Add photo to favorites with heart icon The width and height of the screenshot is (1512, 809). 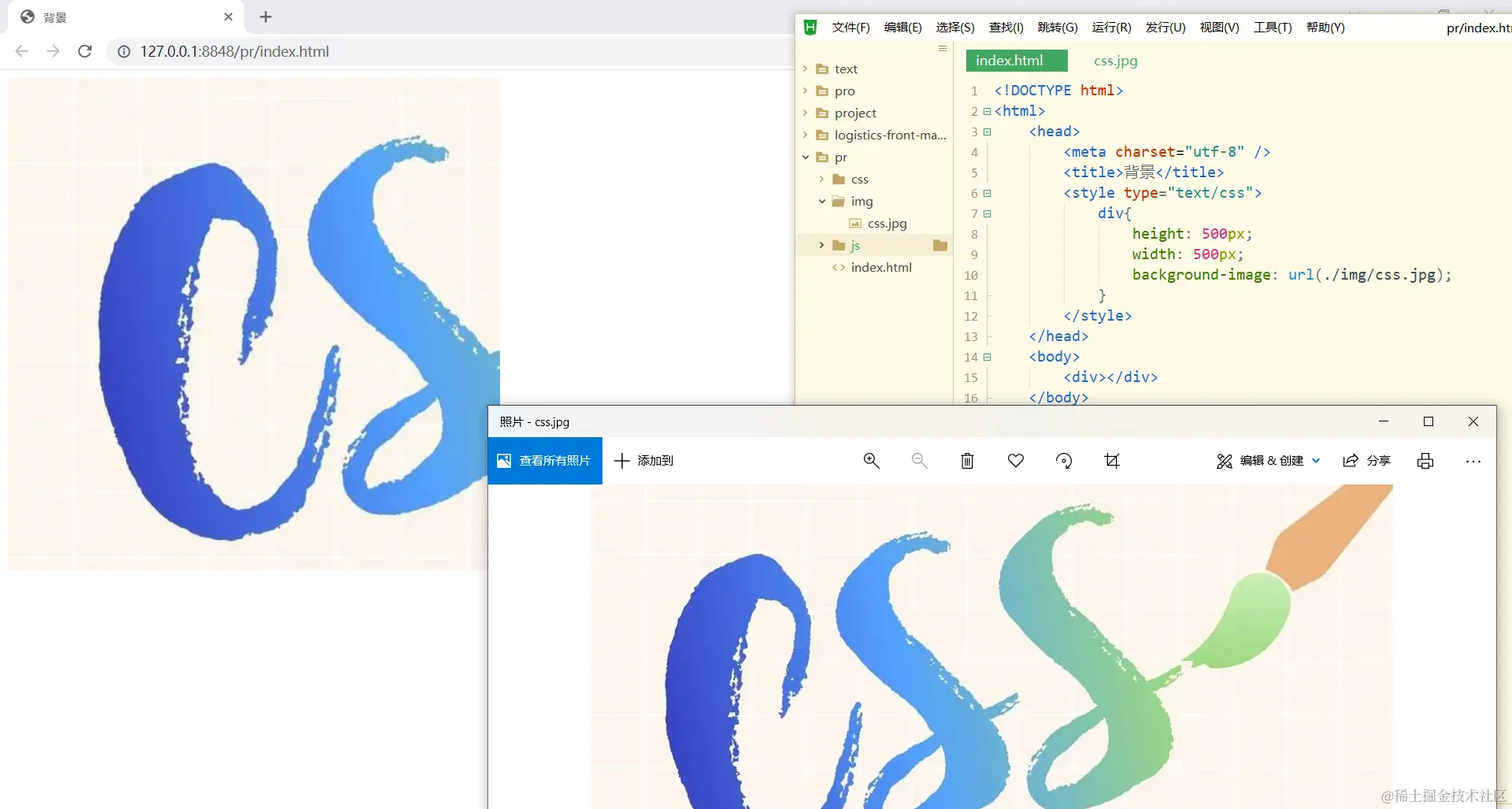(x=1016, y=461)
